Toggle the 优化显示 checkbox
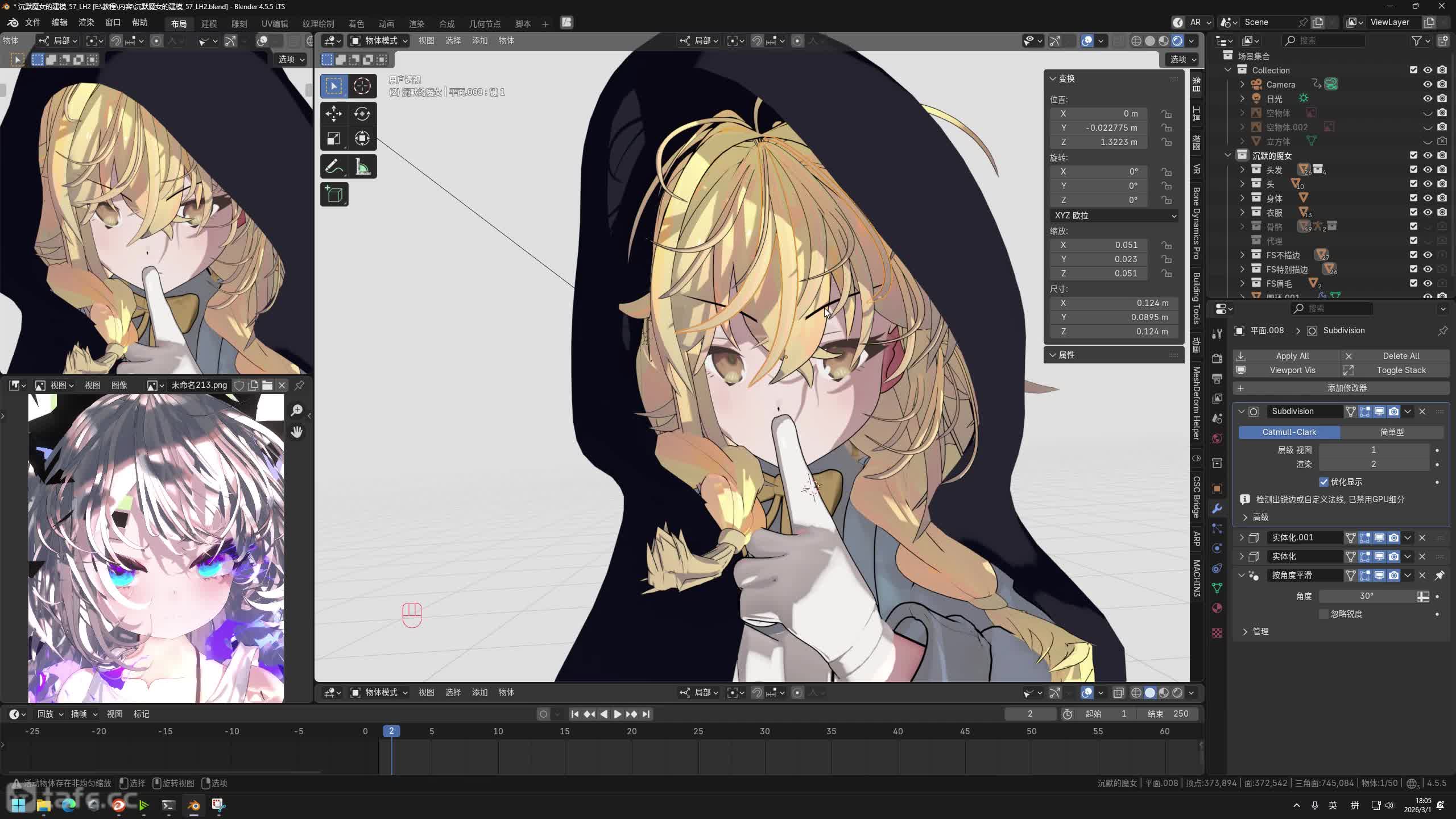 point(1323,482)
